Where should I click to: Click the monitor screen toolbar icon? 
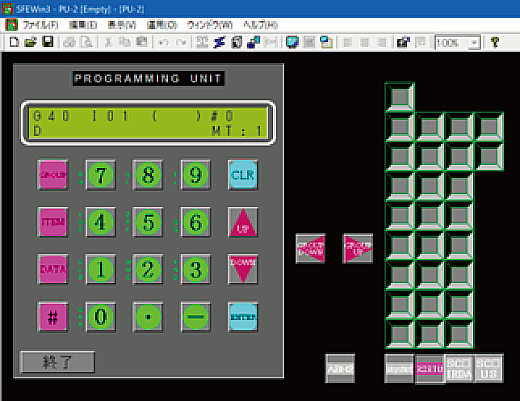click(292, 42)
